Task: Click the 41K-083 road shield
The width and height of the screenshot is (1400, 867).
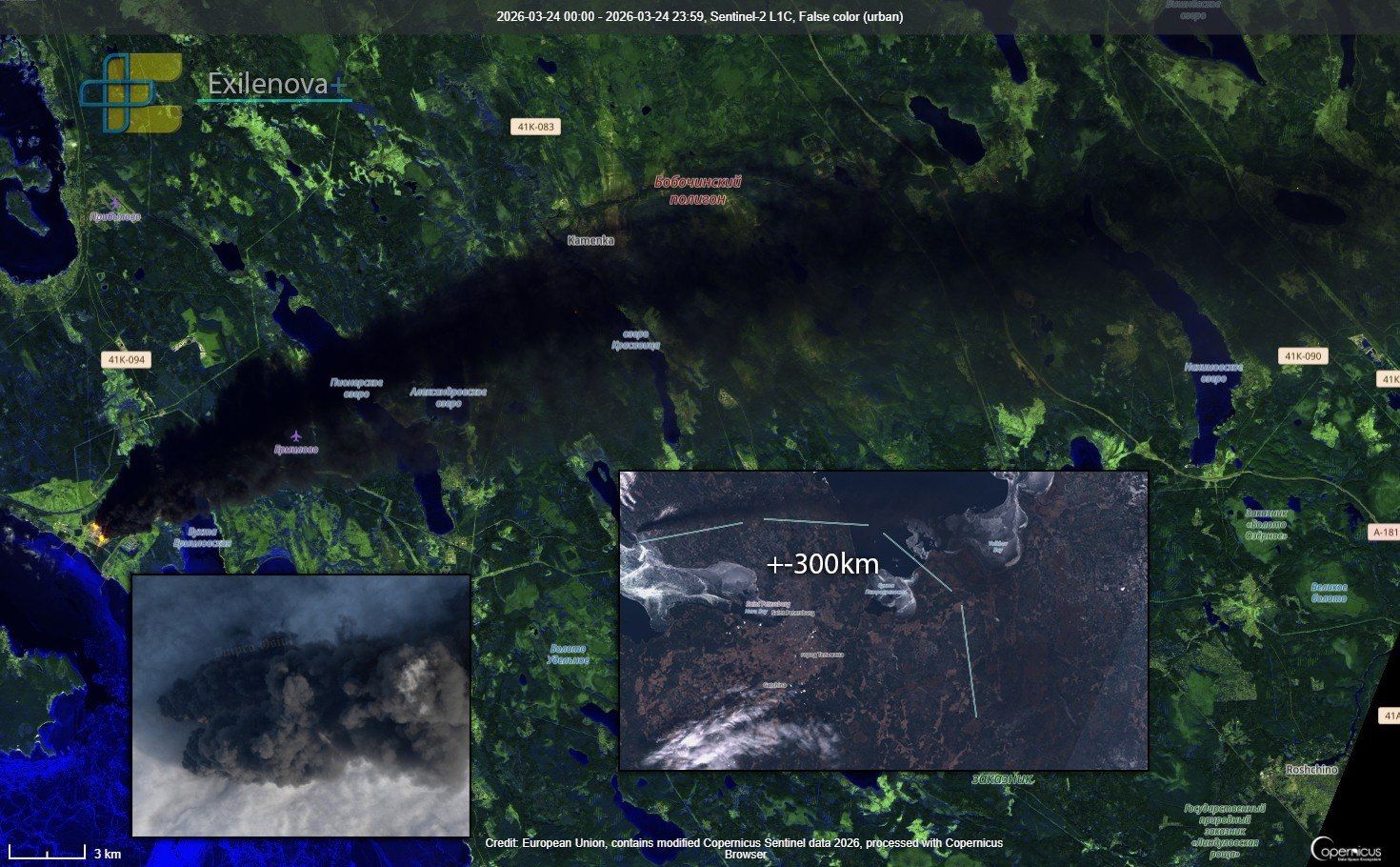Action: pos(534,127)
